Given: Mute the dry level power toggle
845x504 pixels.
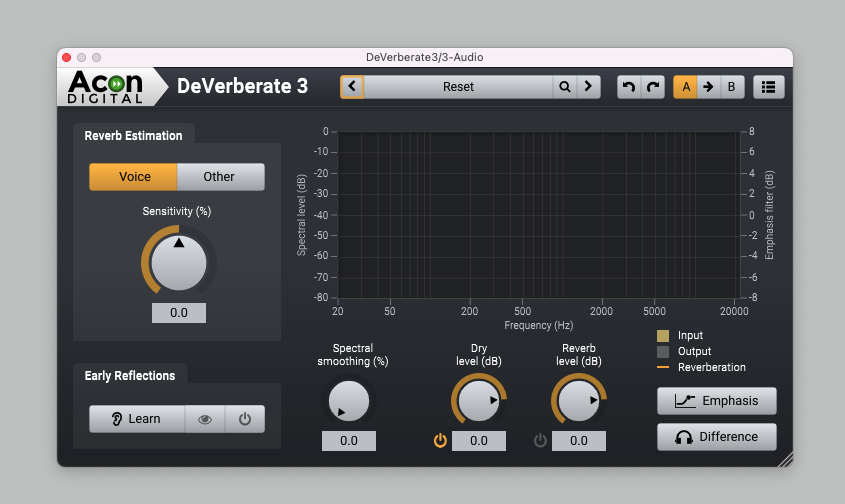Looking at the screenshot, I should tap(440, 440).
